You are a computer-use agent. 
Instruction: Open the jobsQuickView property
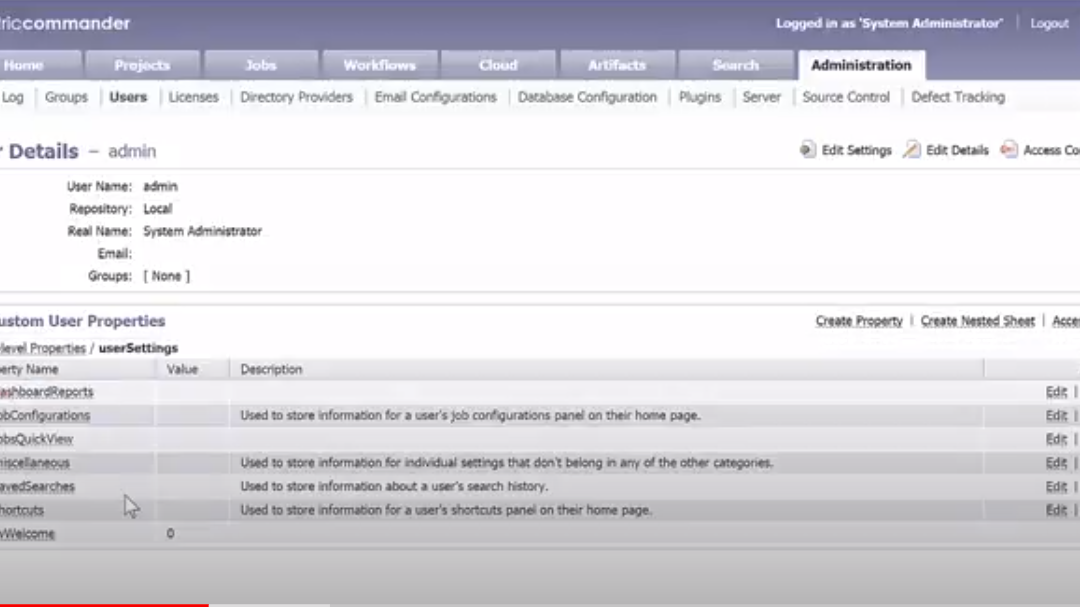[37, 439]
